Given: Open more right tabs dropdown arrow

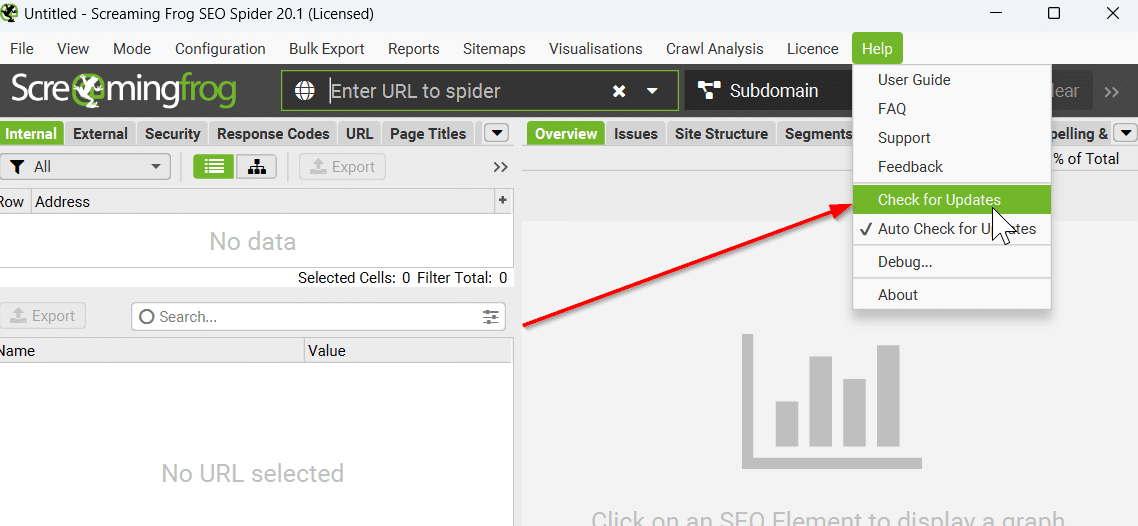Looking at the screenshot, I should coord(1125,133).
